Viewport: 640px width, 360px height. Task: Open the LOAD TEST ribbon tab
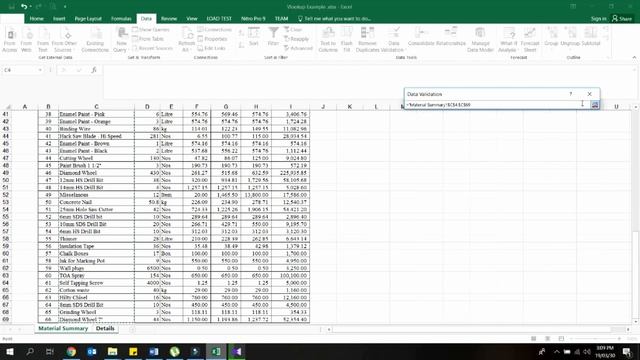[x=219, y=19]
